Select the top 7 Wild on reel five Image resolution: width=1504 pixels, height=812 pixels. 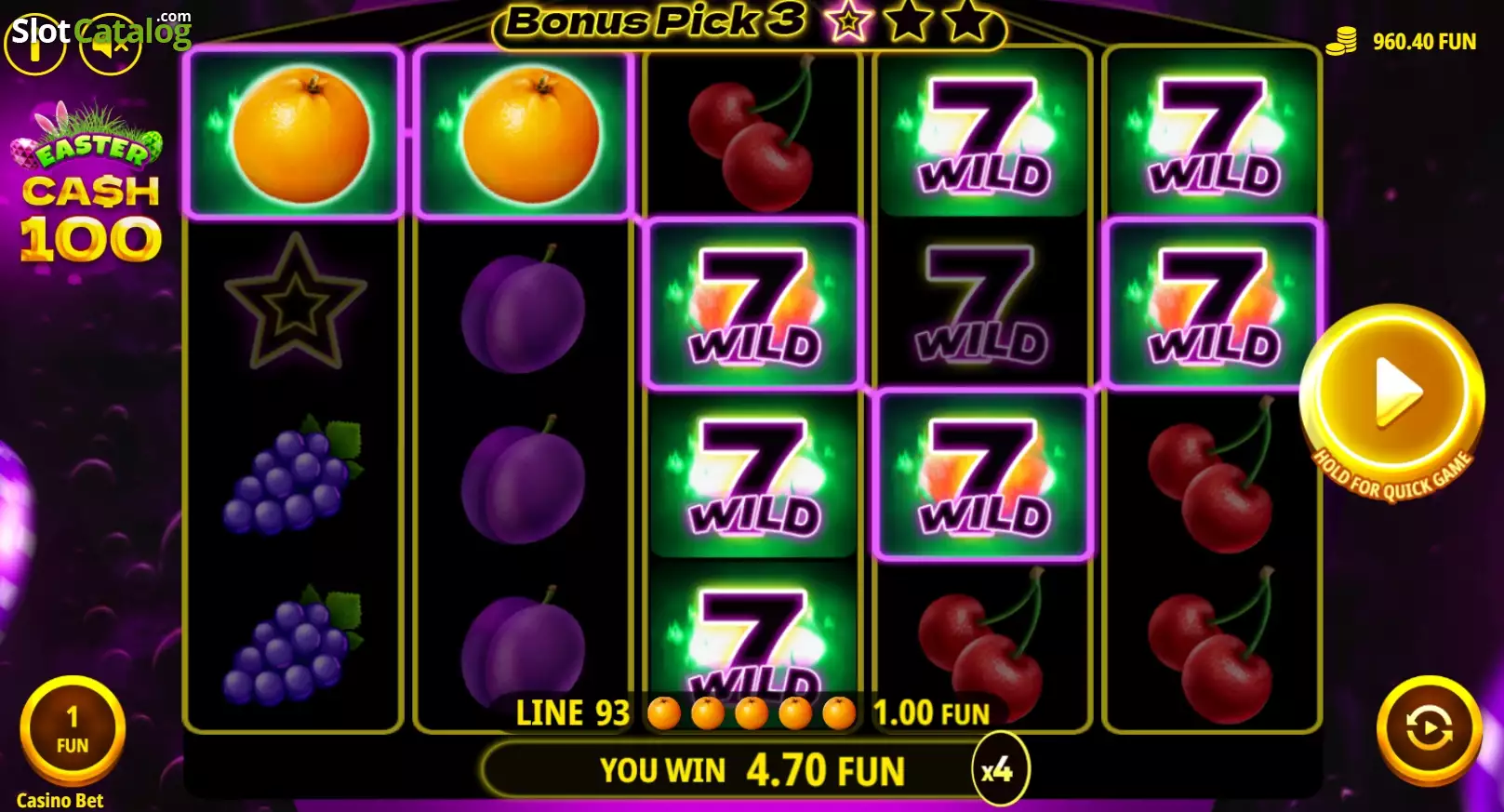coord(1213,133)
